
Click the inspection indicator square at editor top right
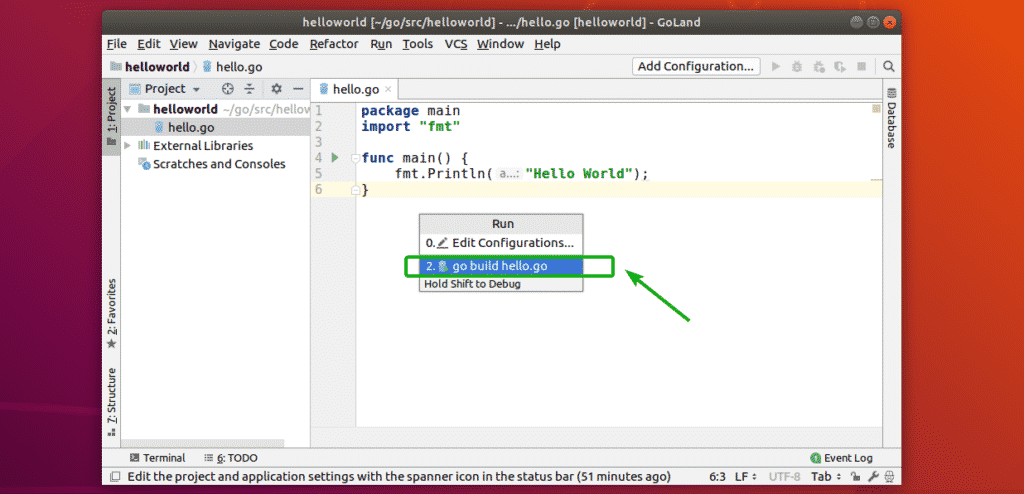876,109
